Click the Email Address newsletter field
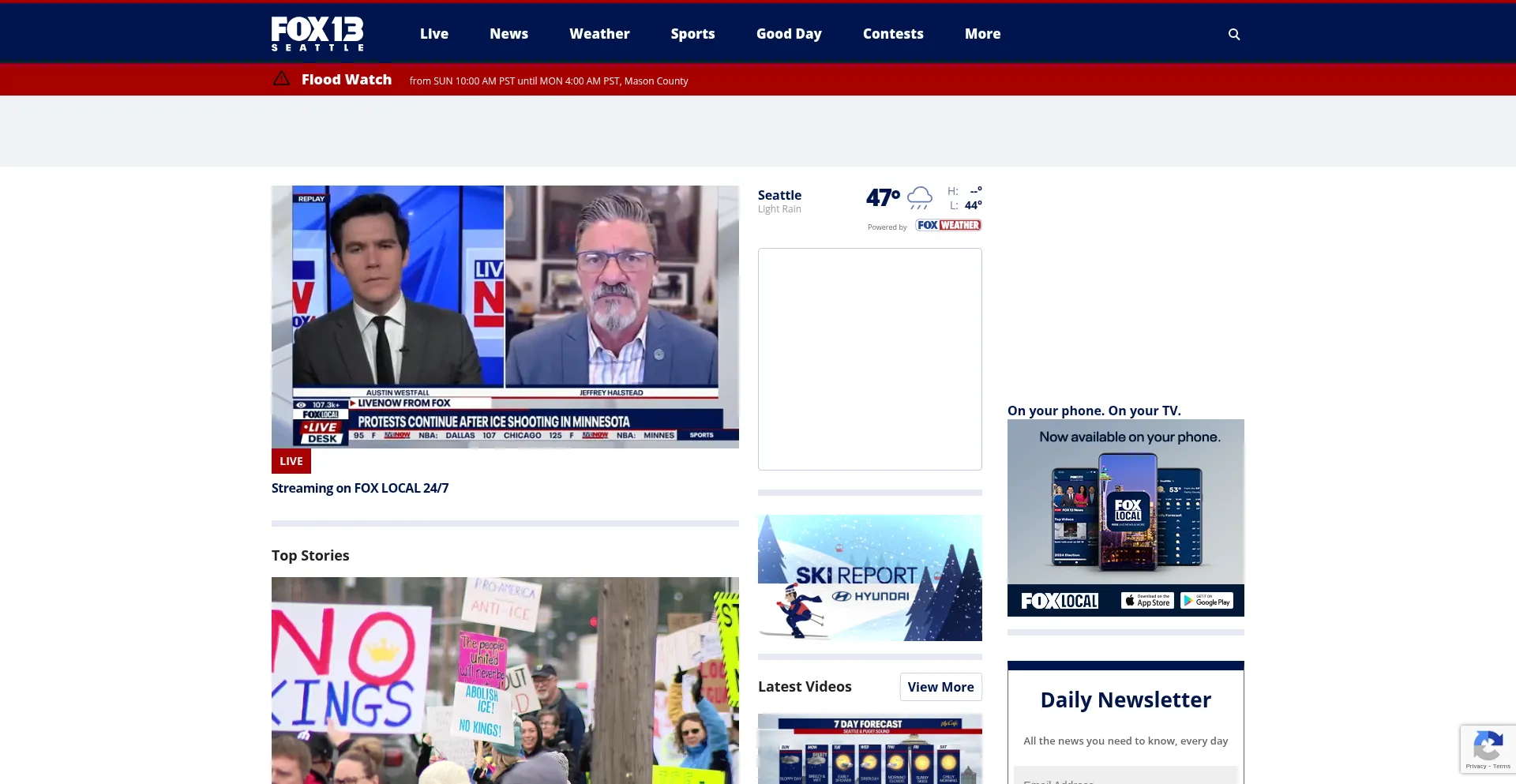The height and width of the screenshot is (784, 1516). pyautogui.click(x=1125, y=779)
